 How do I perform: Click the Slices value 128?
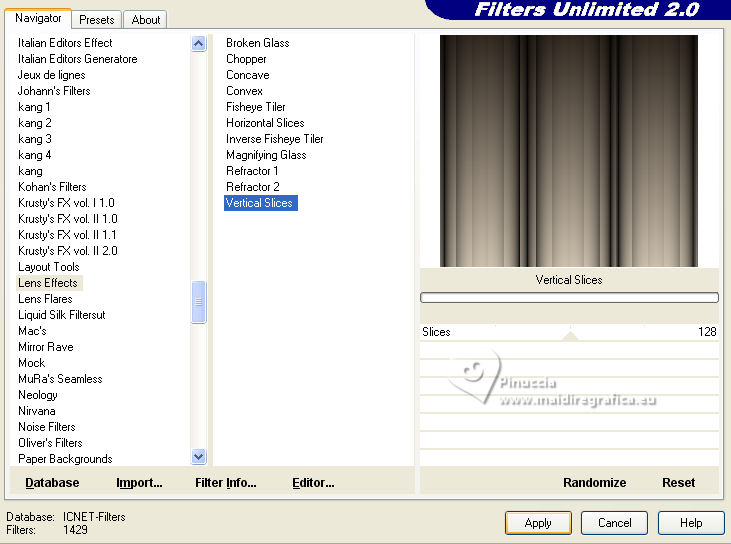707,332
